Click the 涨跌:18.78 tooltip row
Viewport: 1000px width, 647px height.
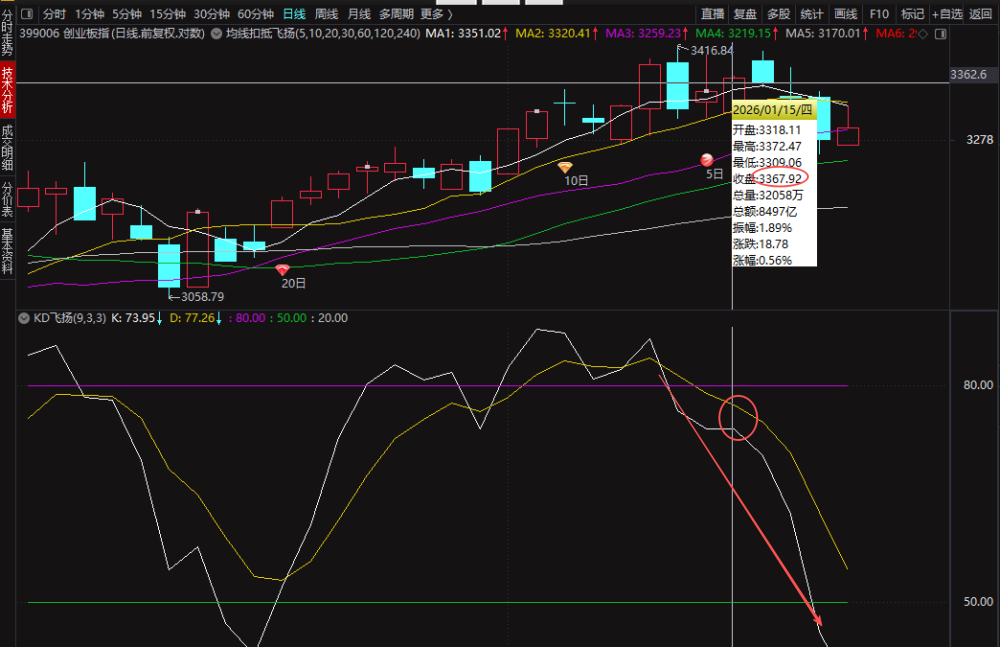(760, 244)
